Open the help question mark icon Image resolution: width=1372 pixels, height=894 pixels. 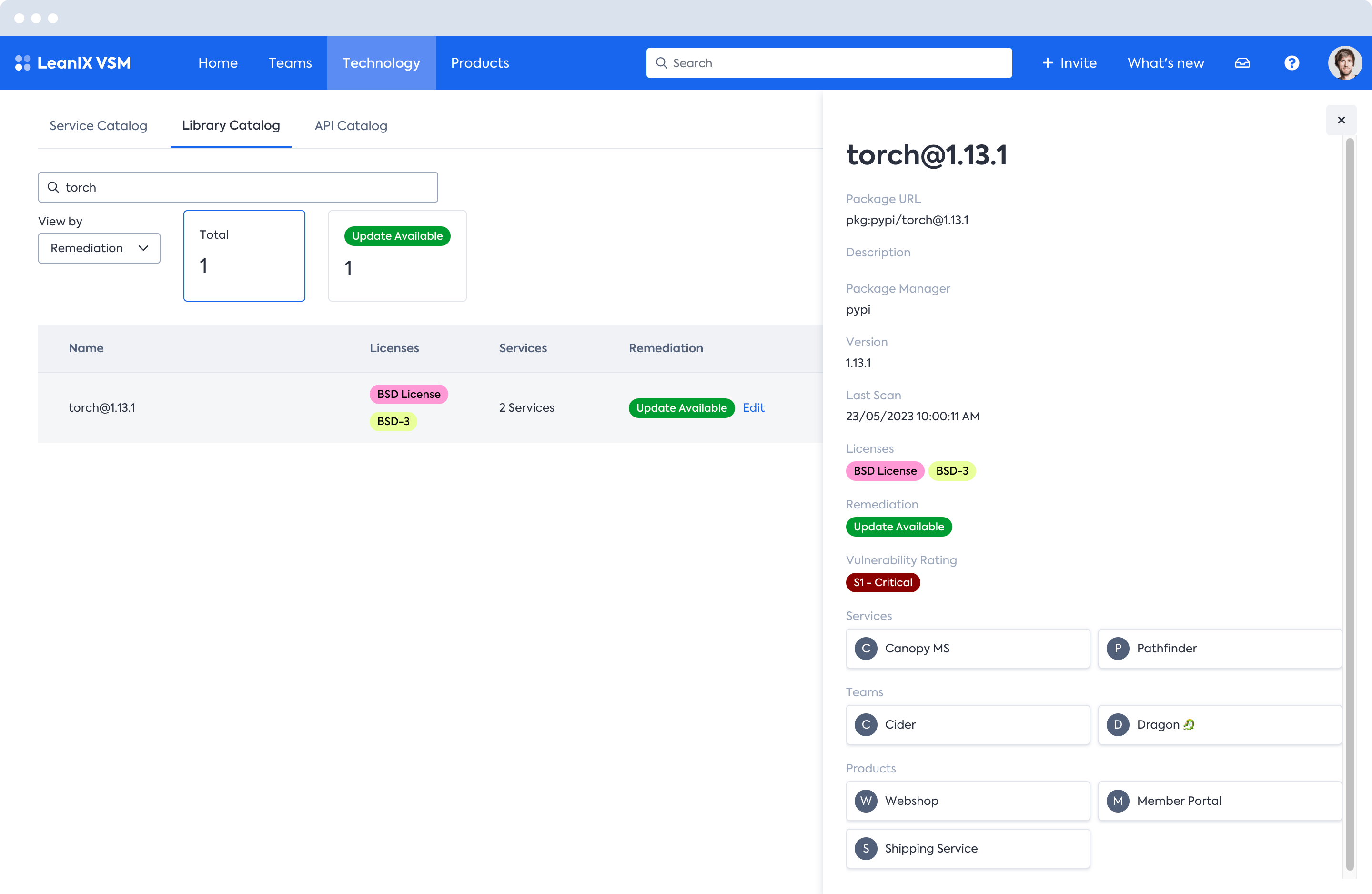tap(1291, 63)
